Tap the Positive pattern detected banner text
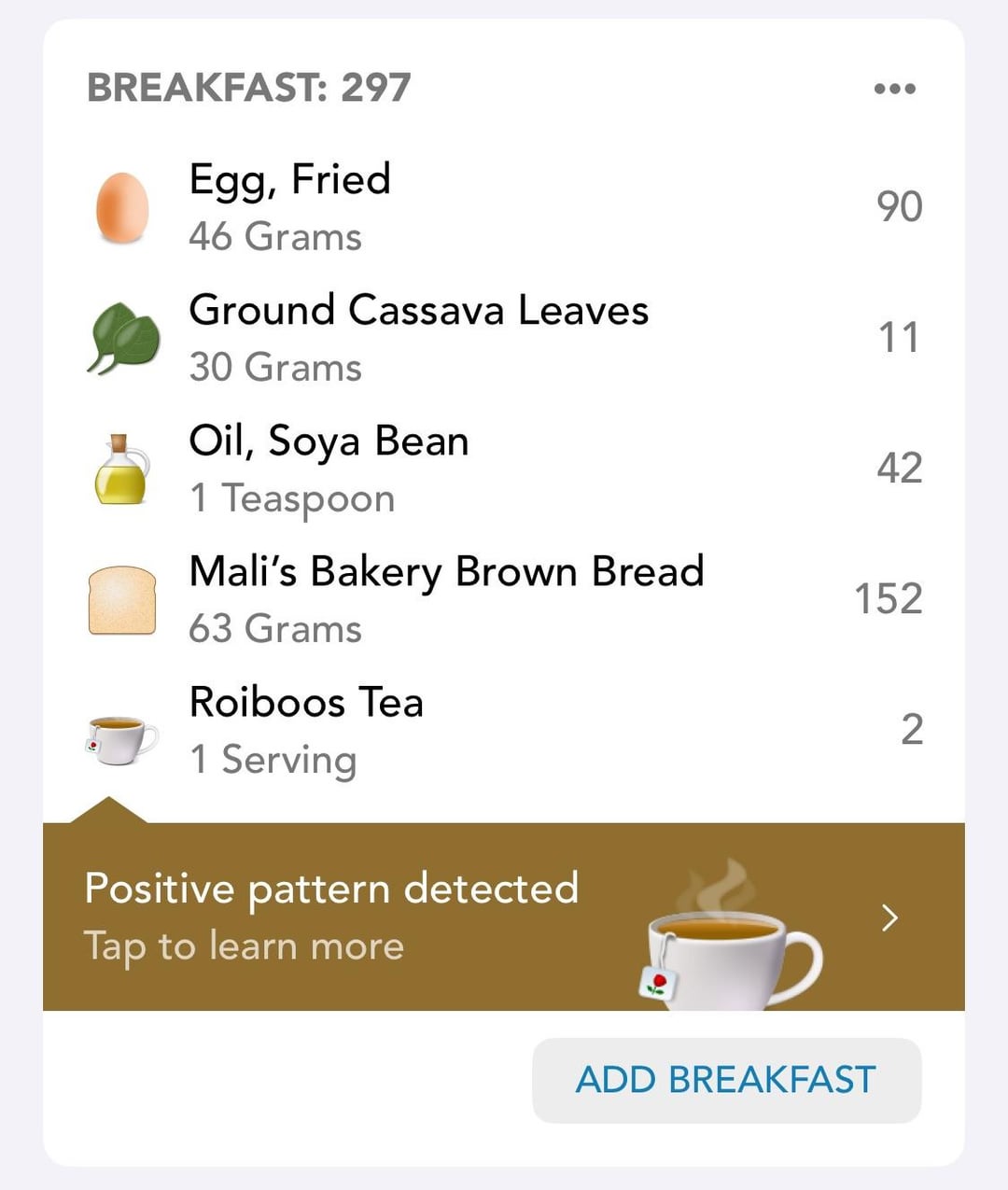This screenshot has width=1008, height=1190. pyautogui.click(x=331, y=889)
